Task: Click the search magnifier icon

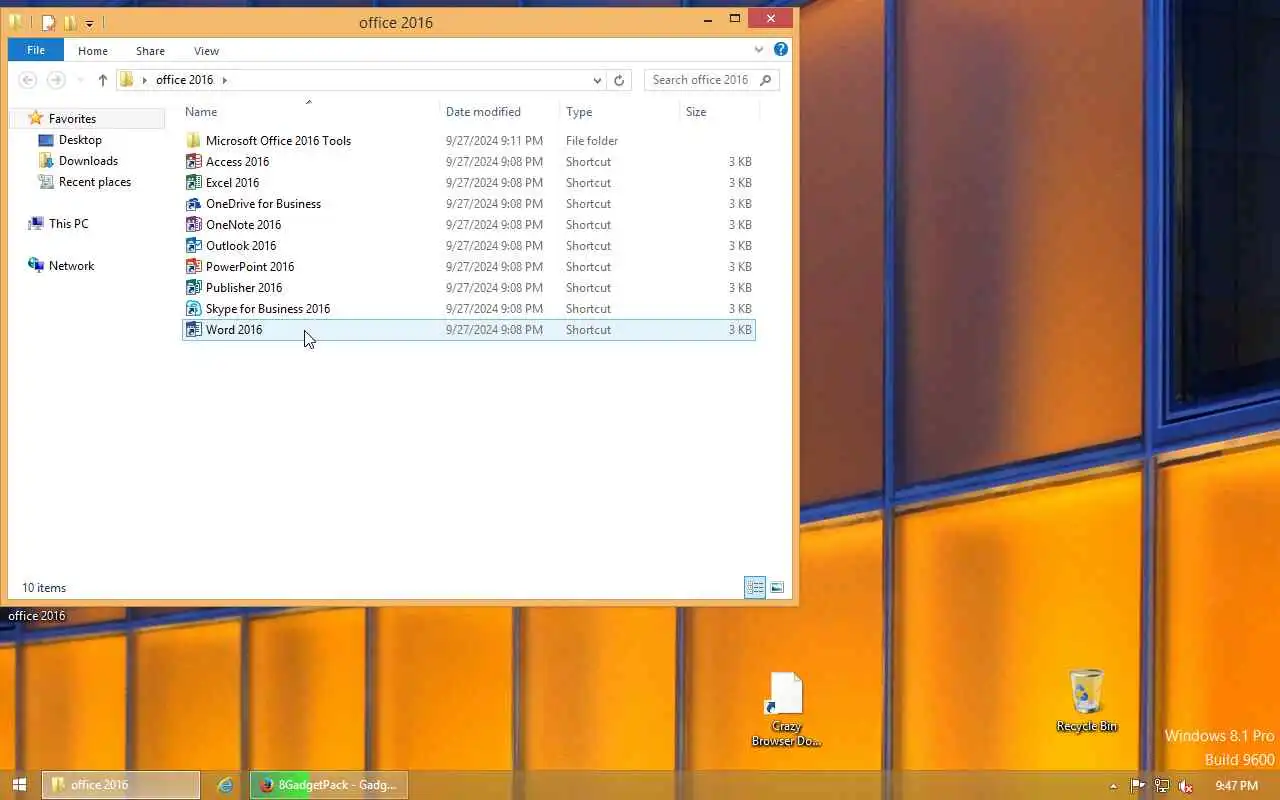Action: (x=766, y=80)
